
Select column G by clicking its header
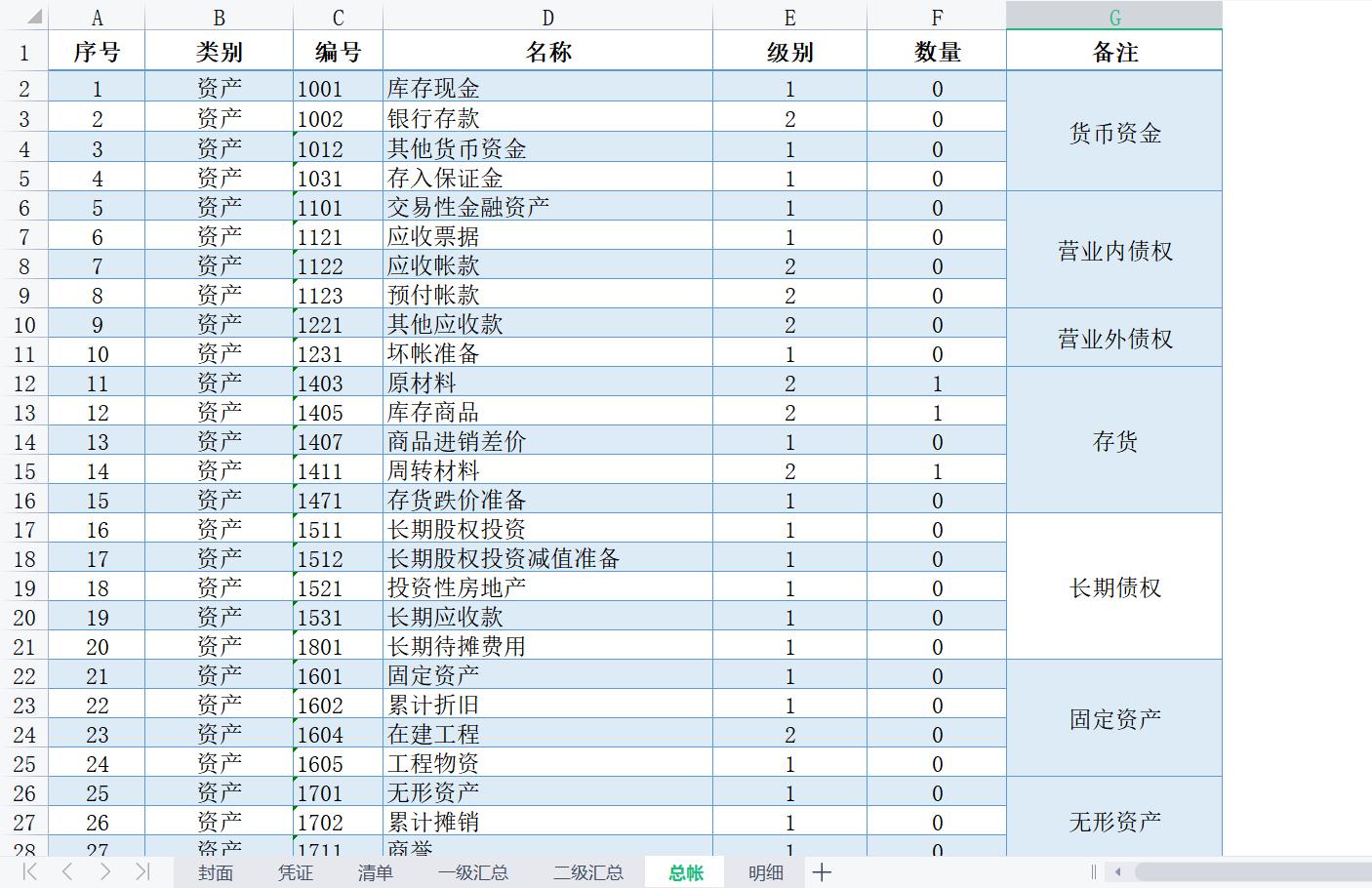click(1113, 16)
